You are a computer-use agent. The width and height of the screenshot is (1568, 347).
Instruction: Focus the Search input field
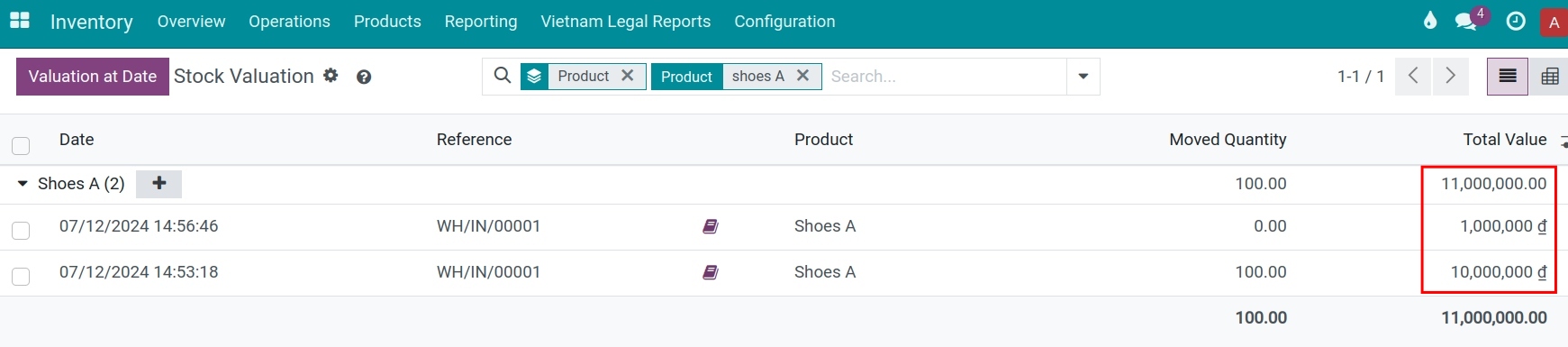click(946, 77)
